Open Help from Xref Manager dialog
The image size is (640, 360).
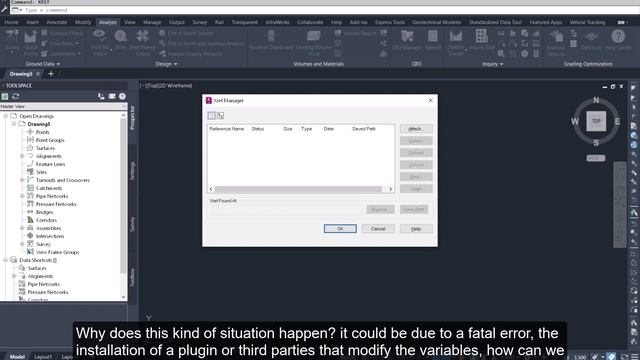pyautogui.click(x=416, y=229)
